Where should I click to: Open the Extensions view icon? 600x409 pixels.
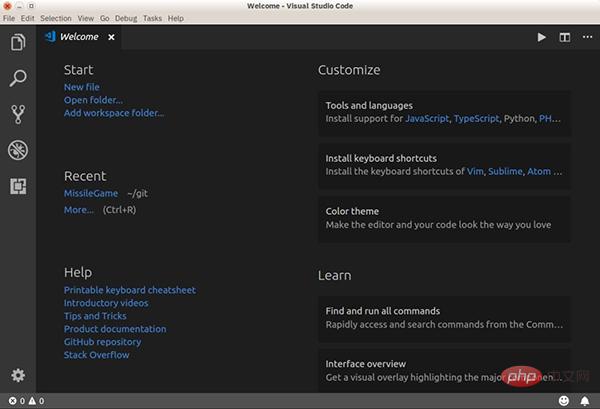coord(18,186)
